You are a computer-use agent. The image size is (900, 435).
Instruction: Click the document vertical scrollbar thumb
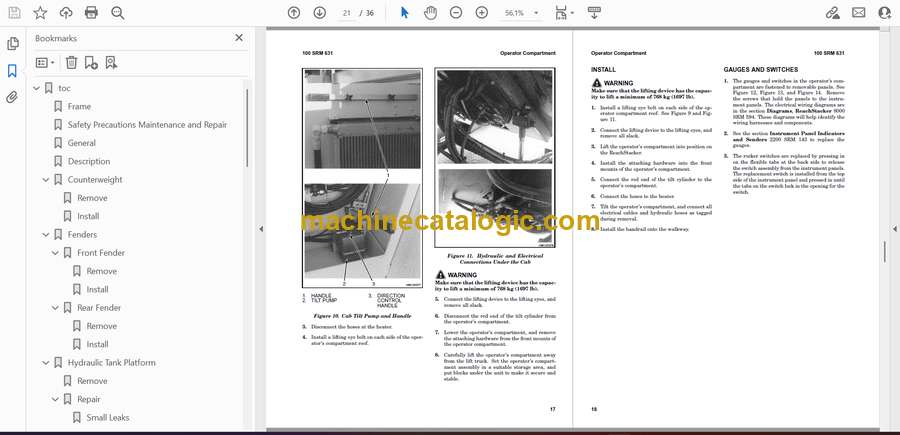click(x=885, y=252)
